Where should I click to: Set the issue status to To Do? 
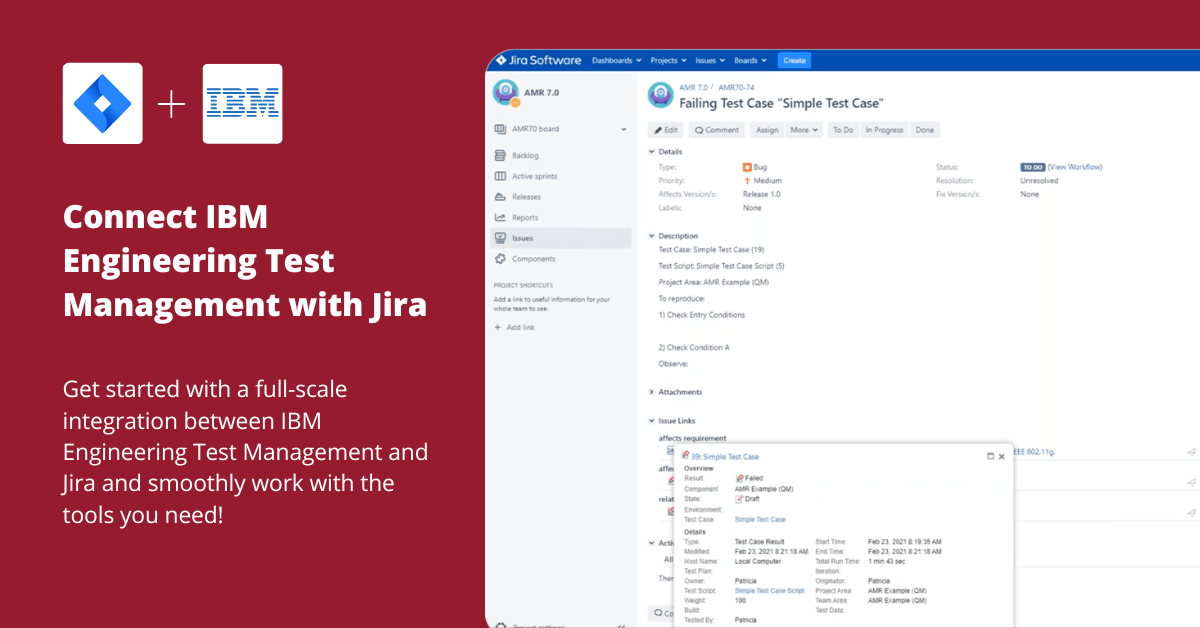[x=844, y=130]
